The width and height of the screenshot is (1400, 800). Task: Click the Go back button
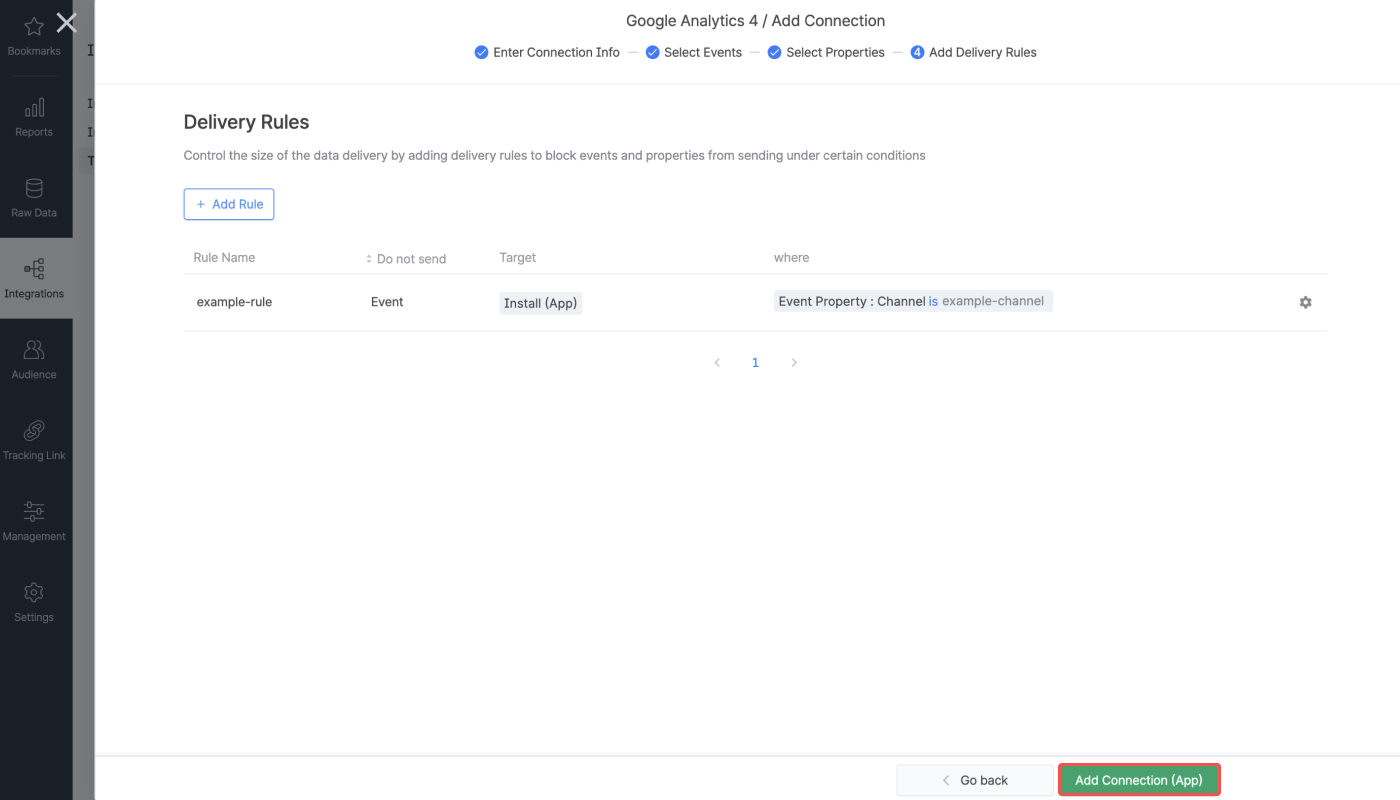[x=975, y=780]
